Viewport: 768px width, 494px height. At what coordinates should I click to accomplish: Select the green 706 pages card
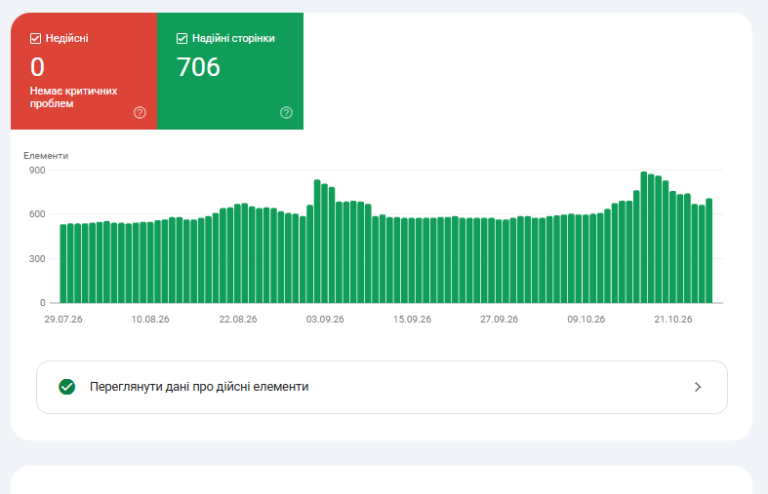[x=230, y=71]
